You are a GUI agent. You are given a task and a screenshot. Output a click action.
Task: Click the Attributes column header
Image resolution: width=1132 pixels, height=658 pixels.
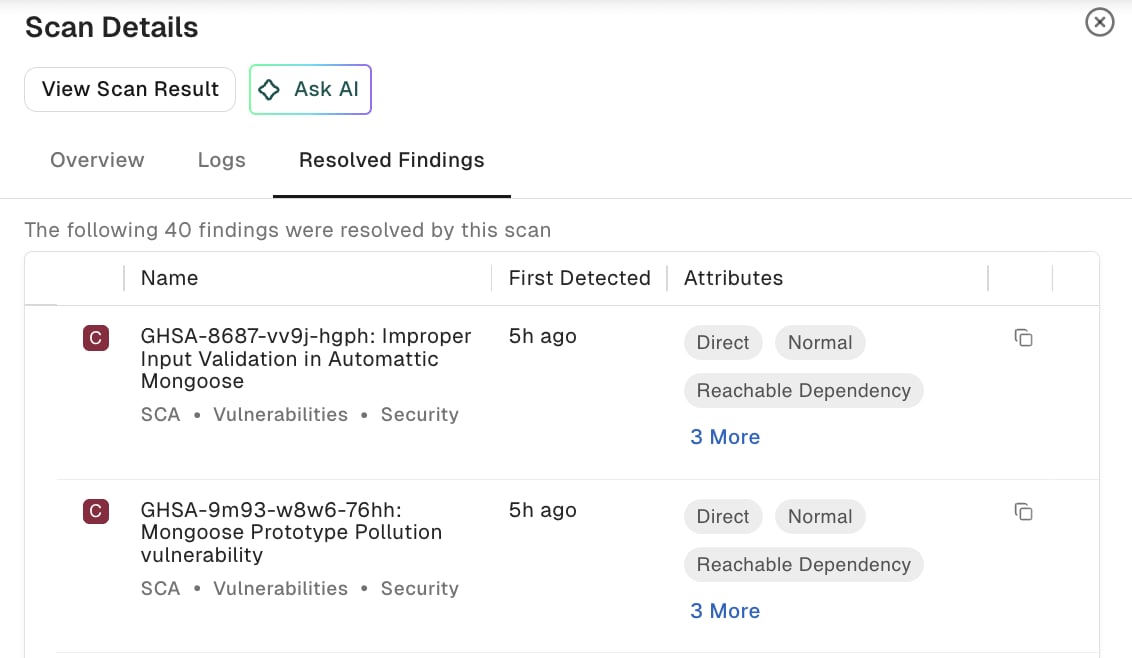click(x=733, y=278)
